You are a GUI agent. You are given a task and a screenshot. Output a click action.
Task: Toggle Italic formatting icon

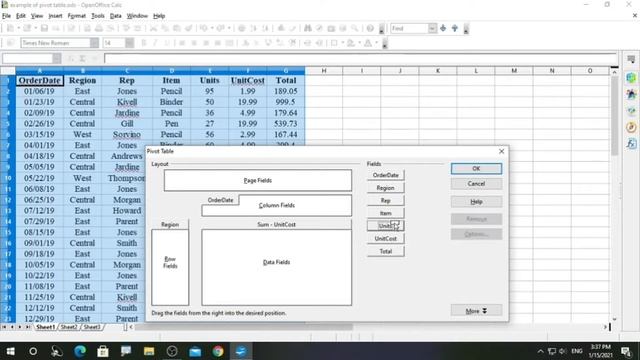tap(155, 43)
